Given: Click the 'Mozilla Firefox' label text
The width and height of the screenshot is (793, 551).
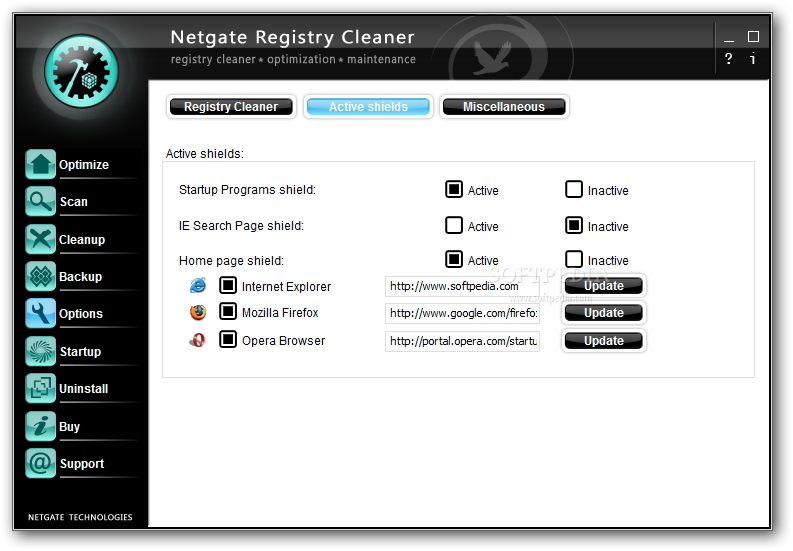Looking at the screenshot, I should 280,313.
